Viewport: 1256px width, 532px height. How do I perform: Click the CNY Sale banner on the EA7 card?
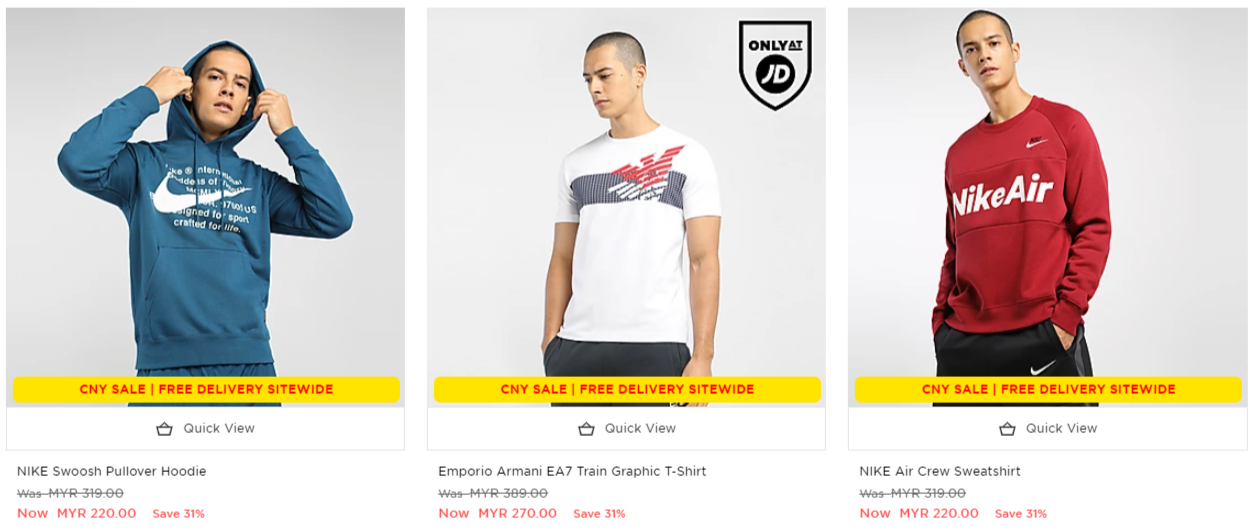(x=627, y=390)
